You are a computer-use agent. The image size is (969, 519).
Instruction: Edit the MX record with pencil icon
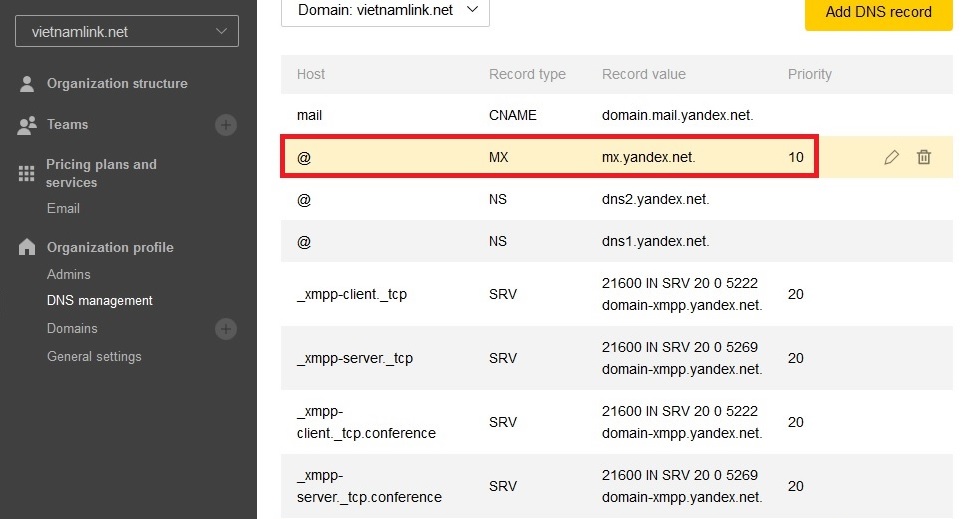[x=891, y=157]
